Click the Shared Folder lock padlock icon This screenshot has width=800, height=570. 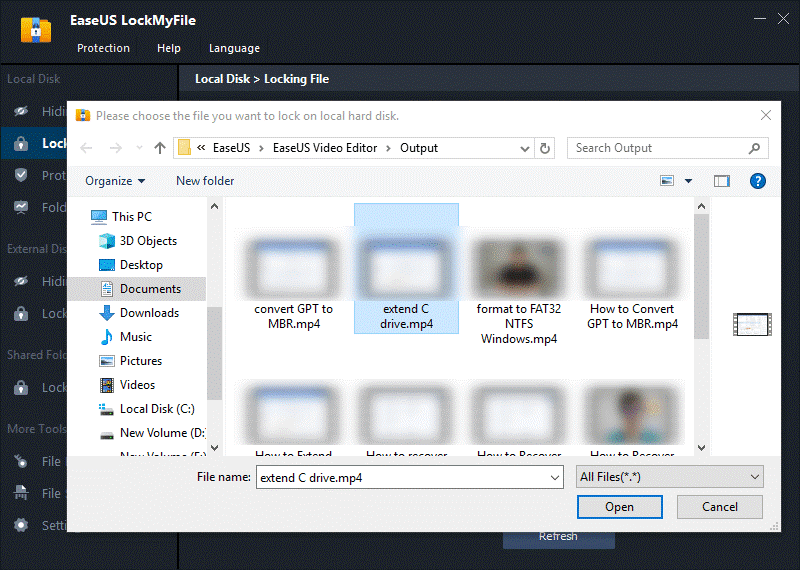click(x=21, y=387)
